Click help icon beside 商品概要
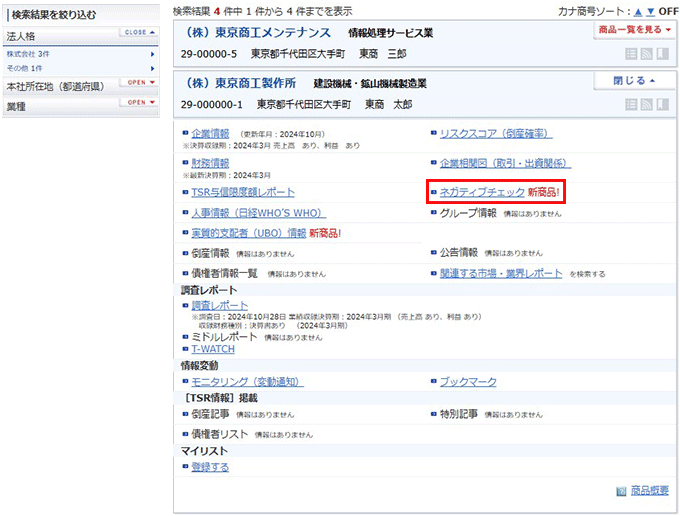Screen dimensions: 680x516 coord(621,491)
